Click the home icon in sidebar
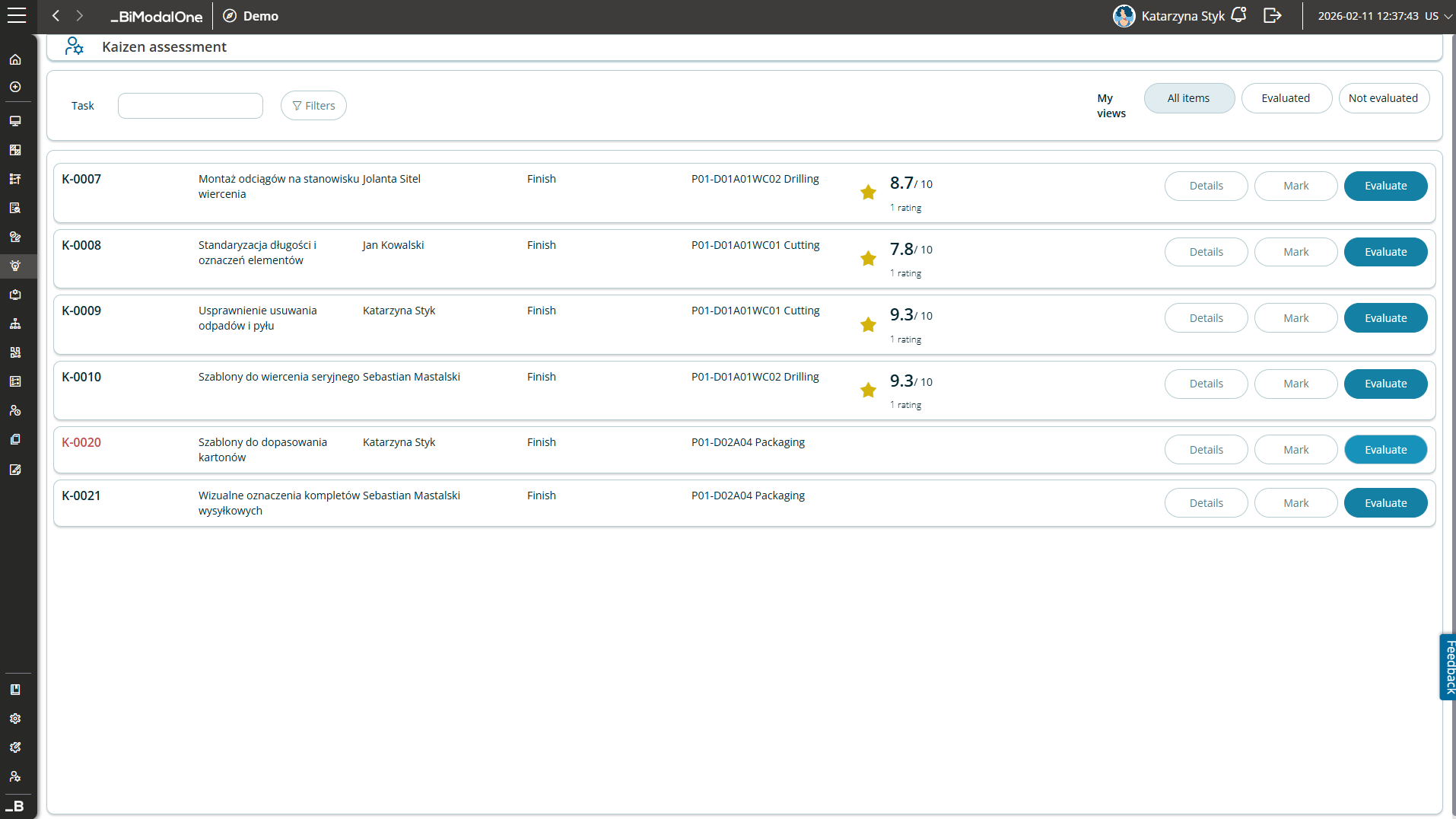Image resolution: width=1456 pixels, height=819 pixels. click(x=15, y=59)
